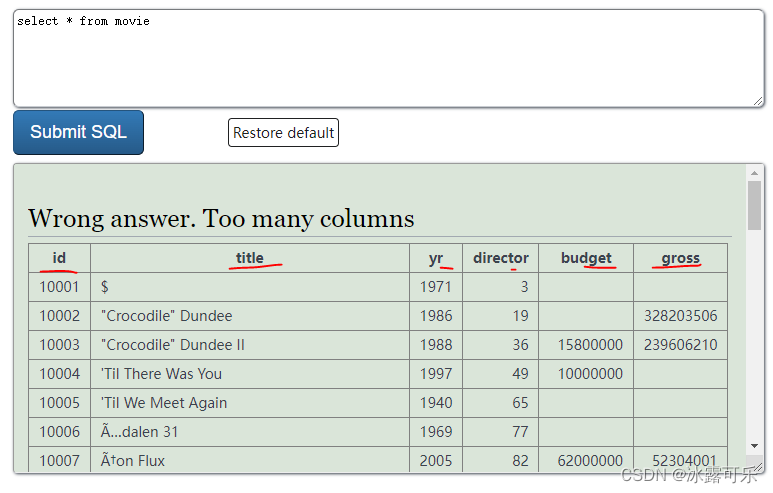
Task: Select the director cell 49
Action: point(500,374)
